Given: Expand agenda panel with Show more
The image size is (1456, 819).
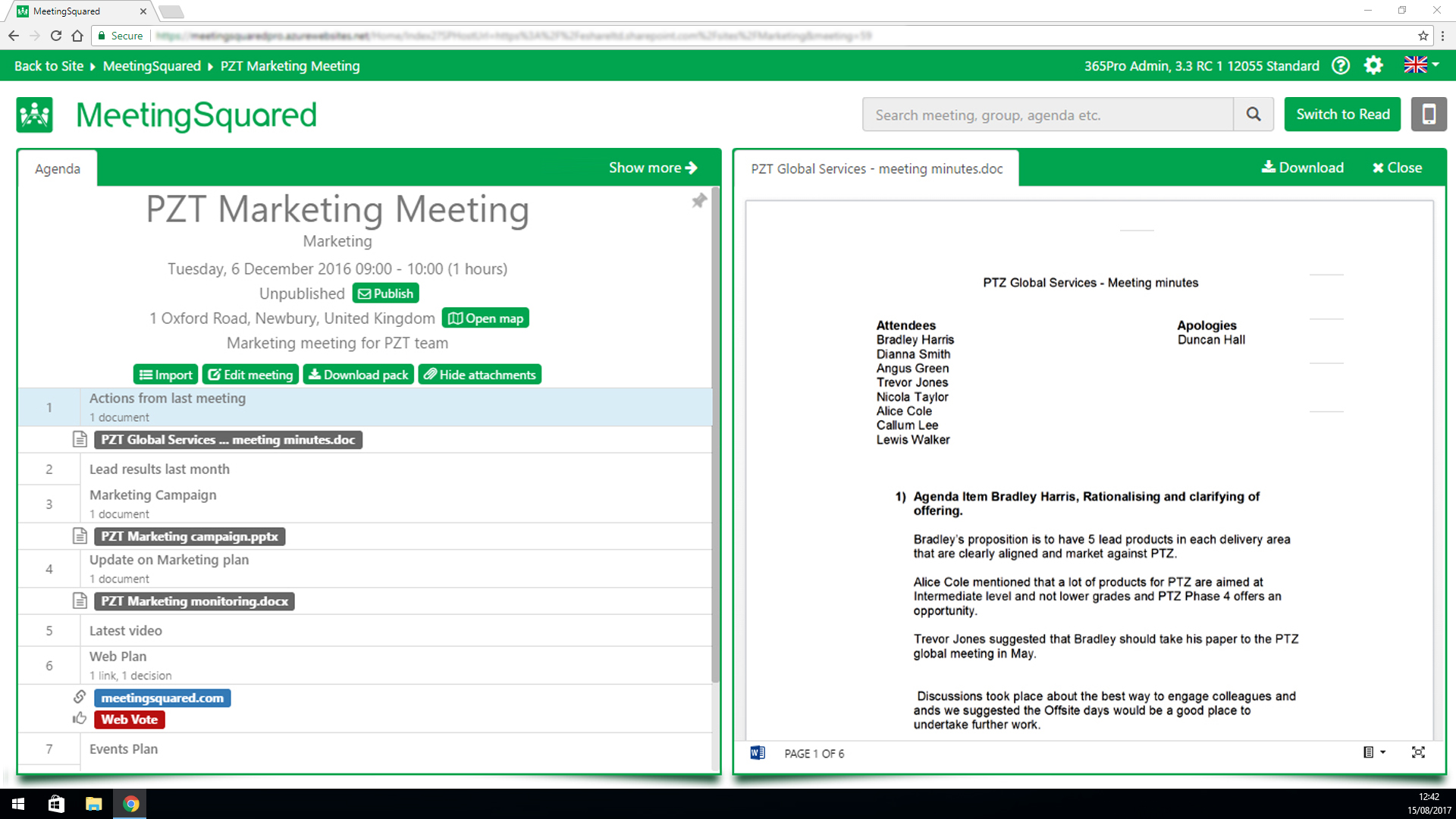Looking at the screenshot, I should point(653,168).
